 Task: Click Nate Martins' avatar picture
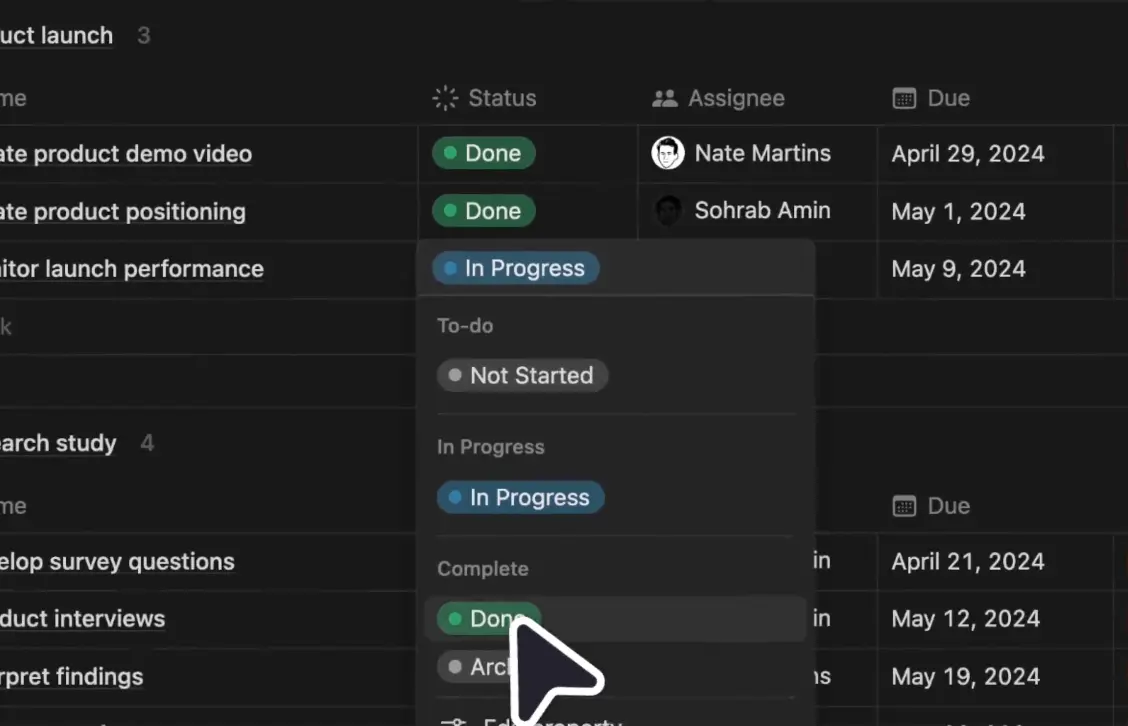point(667,153)
